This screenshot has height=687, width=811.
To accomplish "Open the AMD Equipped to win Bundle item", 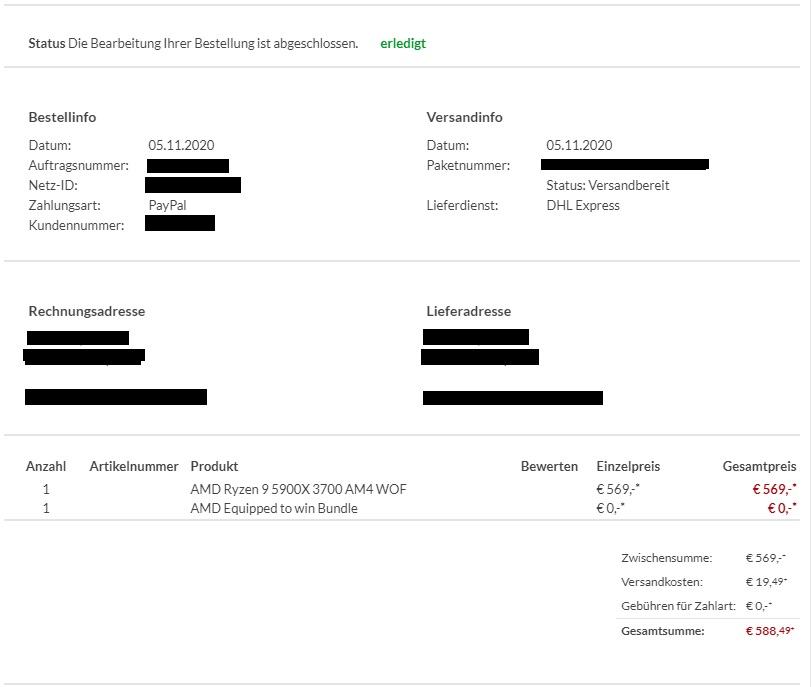I will [273, 508].
